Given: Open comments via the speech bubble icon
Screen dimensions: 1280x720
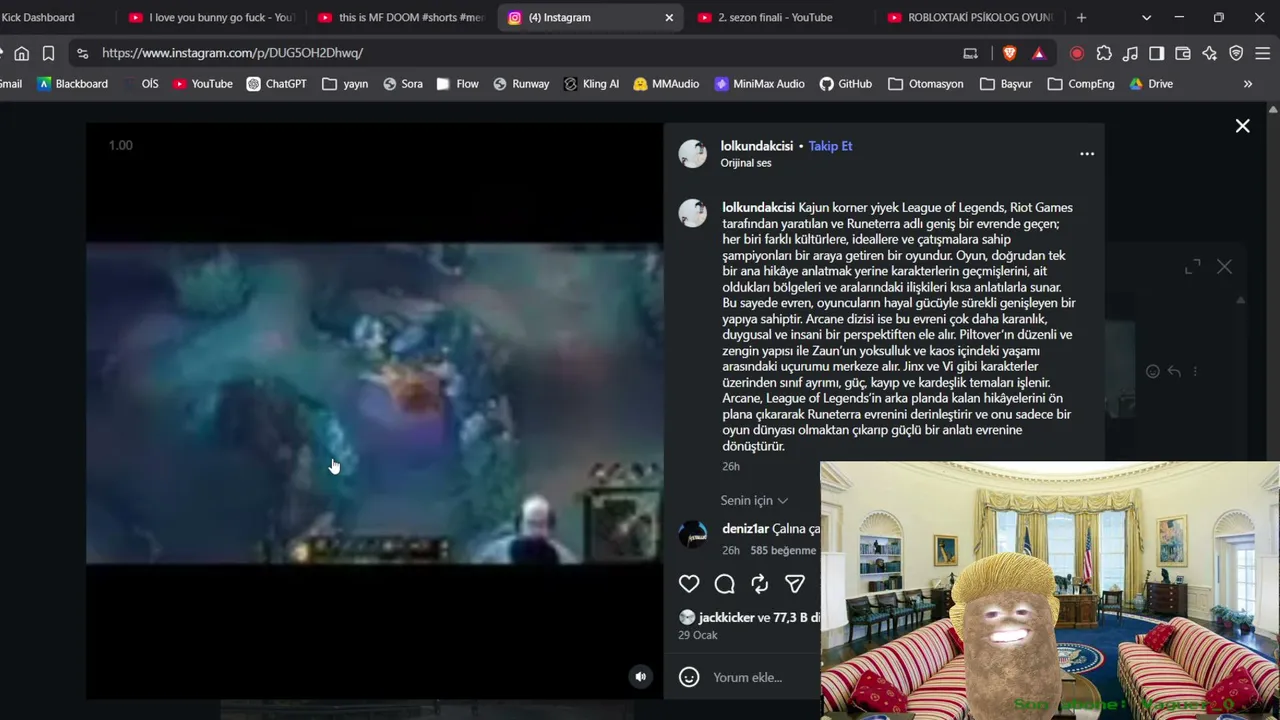Looking at the screenshot, I should 725,584.
